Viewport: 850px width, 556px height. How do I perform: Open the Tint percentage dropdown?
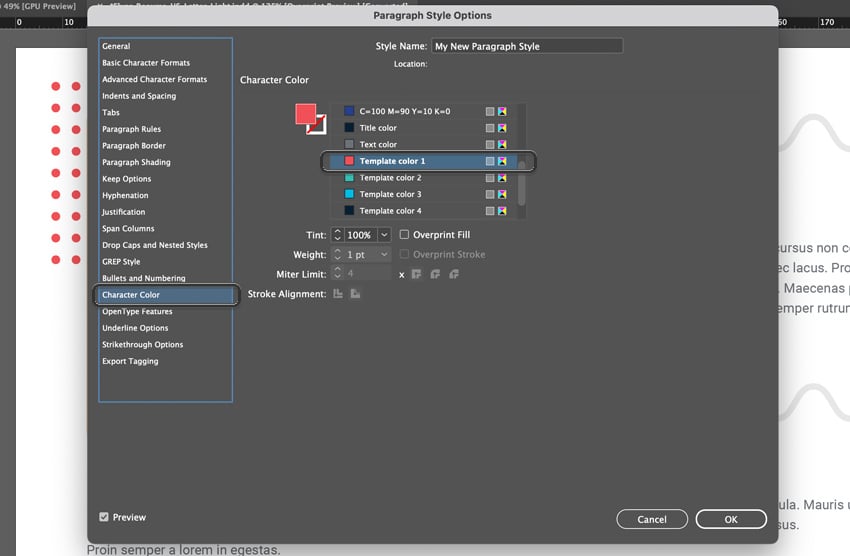tap(384, 235)
